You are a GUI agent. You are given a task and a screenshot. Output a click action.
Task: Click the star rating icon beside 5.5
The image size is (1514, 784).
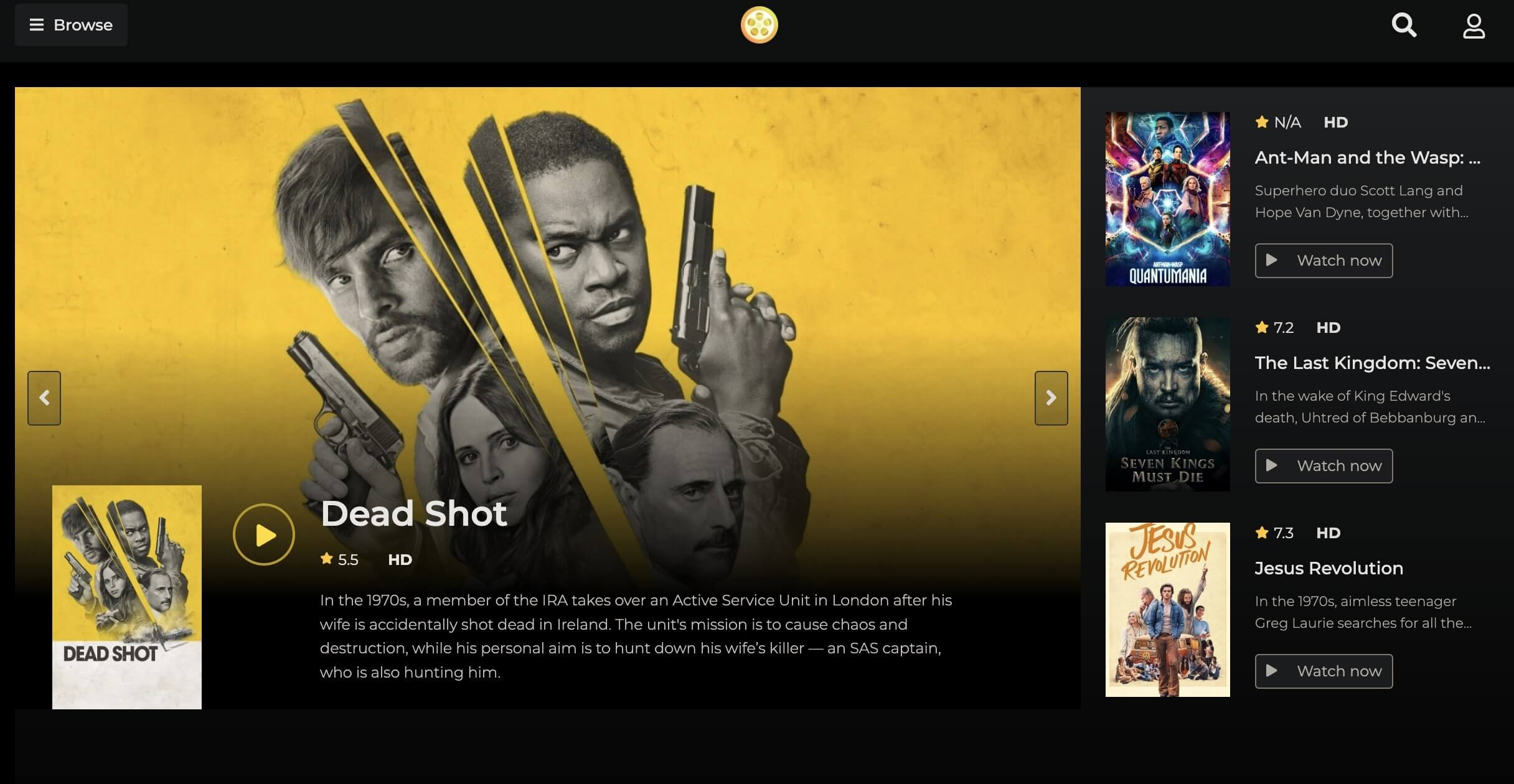pyautogui.click(x=326, y=558)
